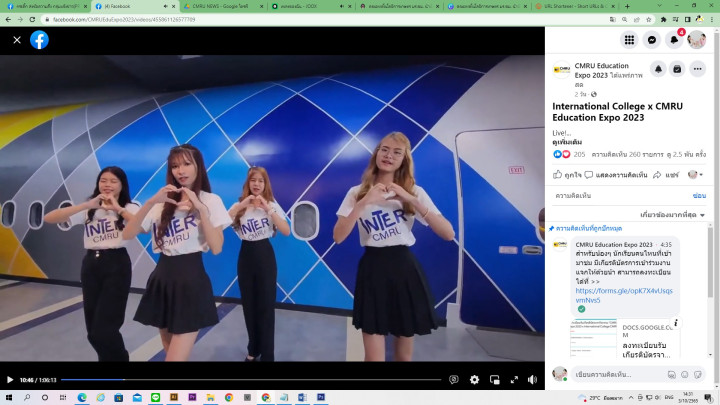Jump to timestamp 4:35 in pinned comment
720x405 pixels.
pos(666,245)
